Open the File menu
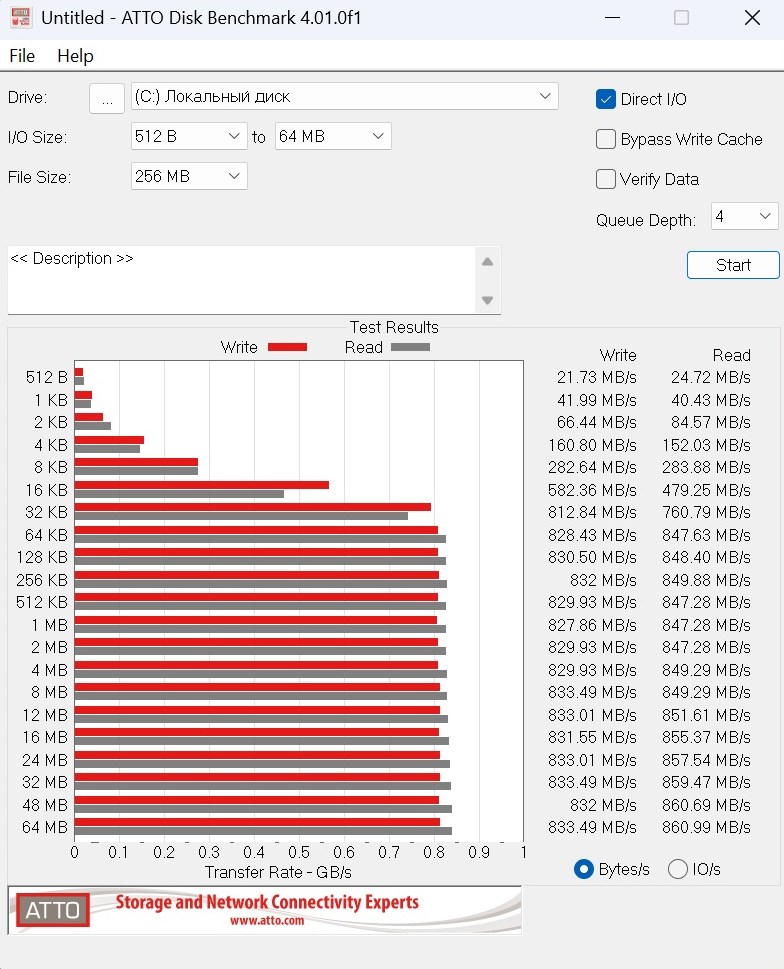The image size is (784, 969). (22, 56)
